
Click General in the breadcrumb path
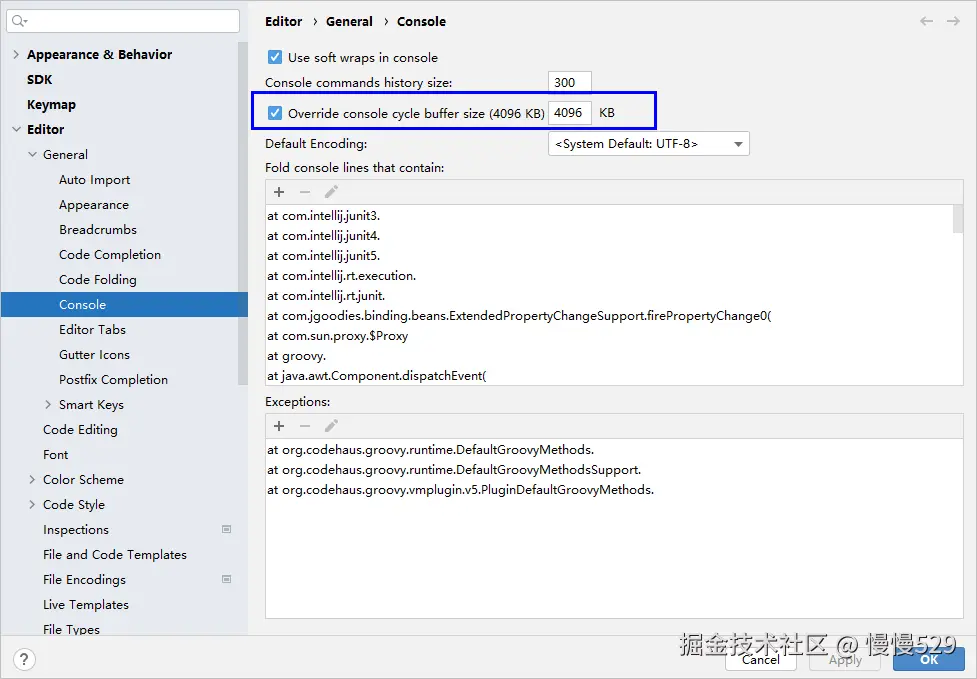[349, 21]
